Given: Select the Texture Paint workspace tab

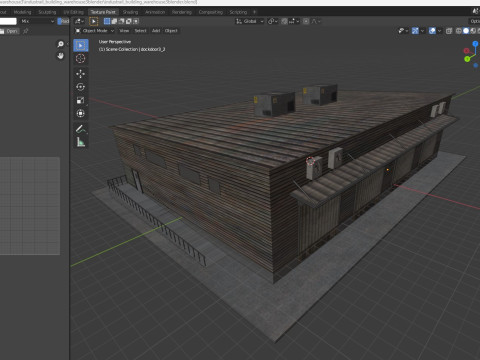Looking at the screenshot, I should 103,12.
